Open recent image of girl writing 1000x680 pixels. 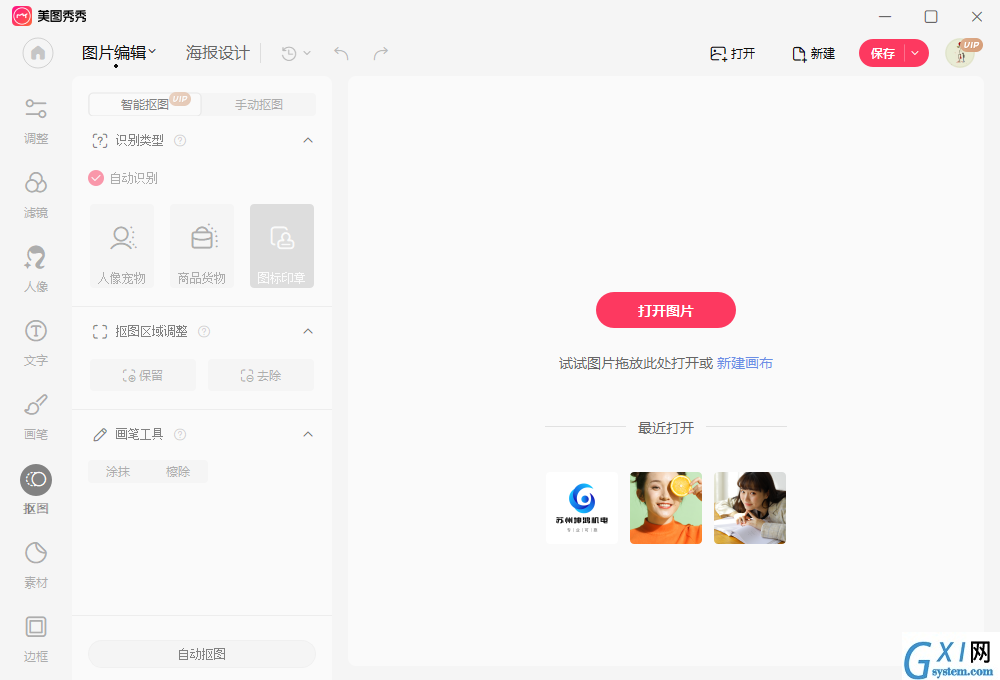point(750,508)
